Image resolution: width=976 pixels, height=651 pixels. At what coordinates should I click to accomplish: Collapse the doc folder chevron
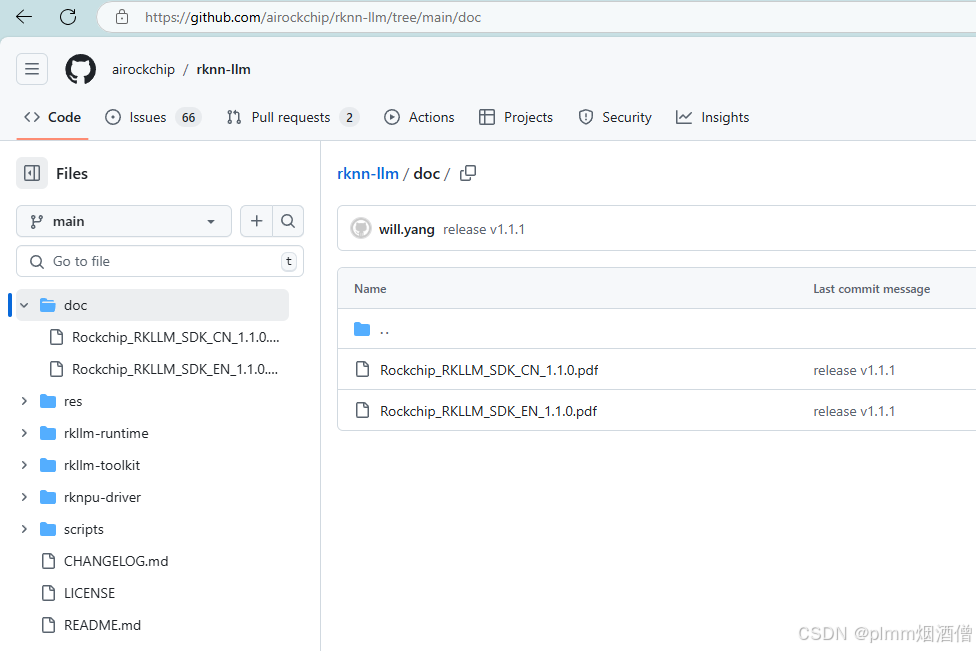point(24,305)
